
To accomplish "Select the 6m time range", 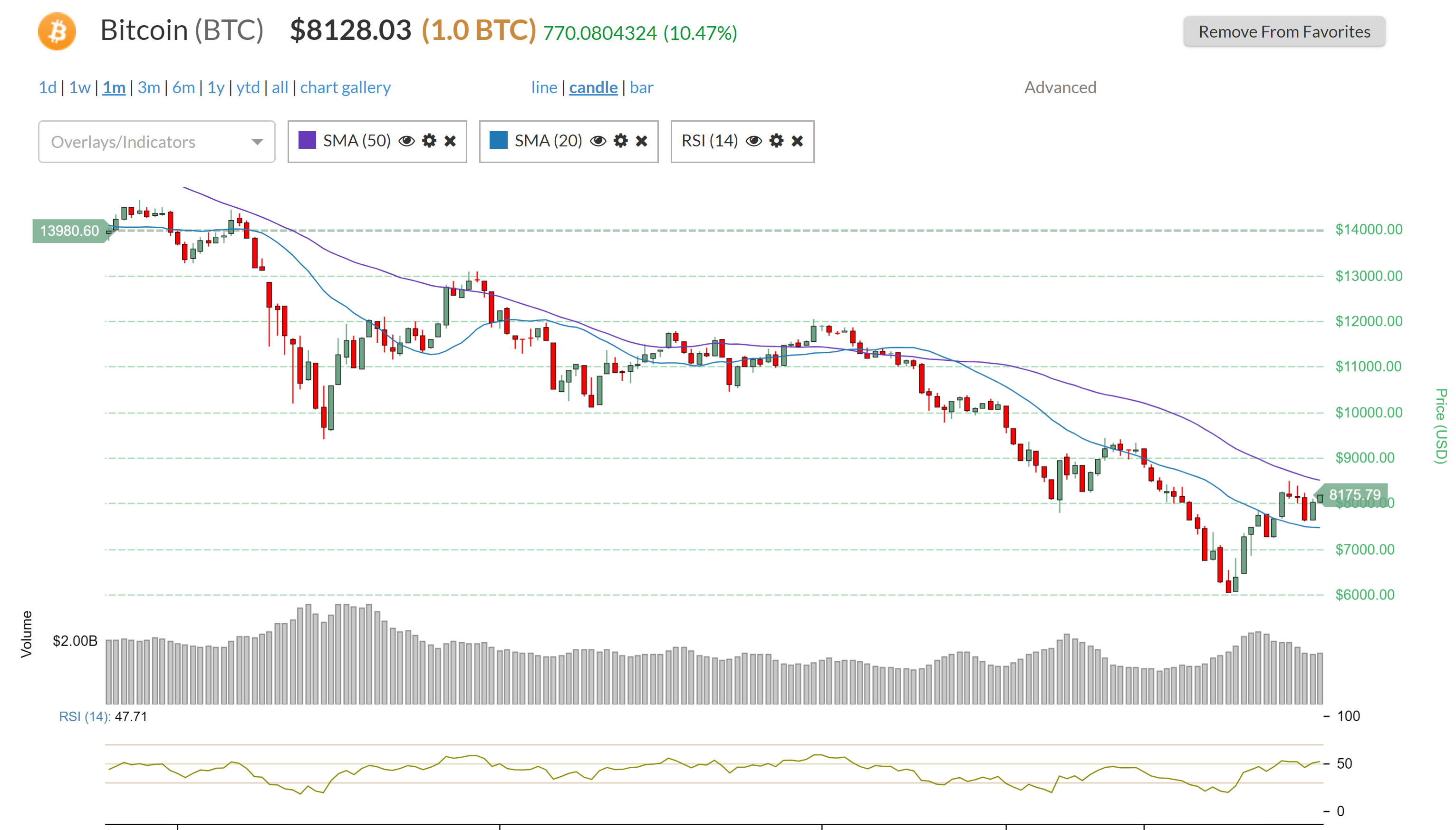I will click(x=183, y=88).
